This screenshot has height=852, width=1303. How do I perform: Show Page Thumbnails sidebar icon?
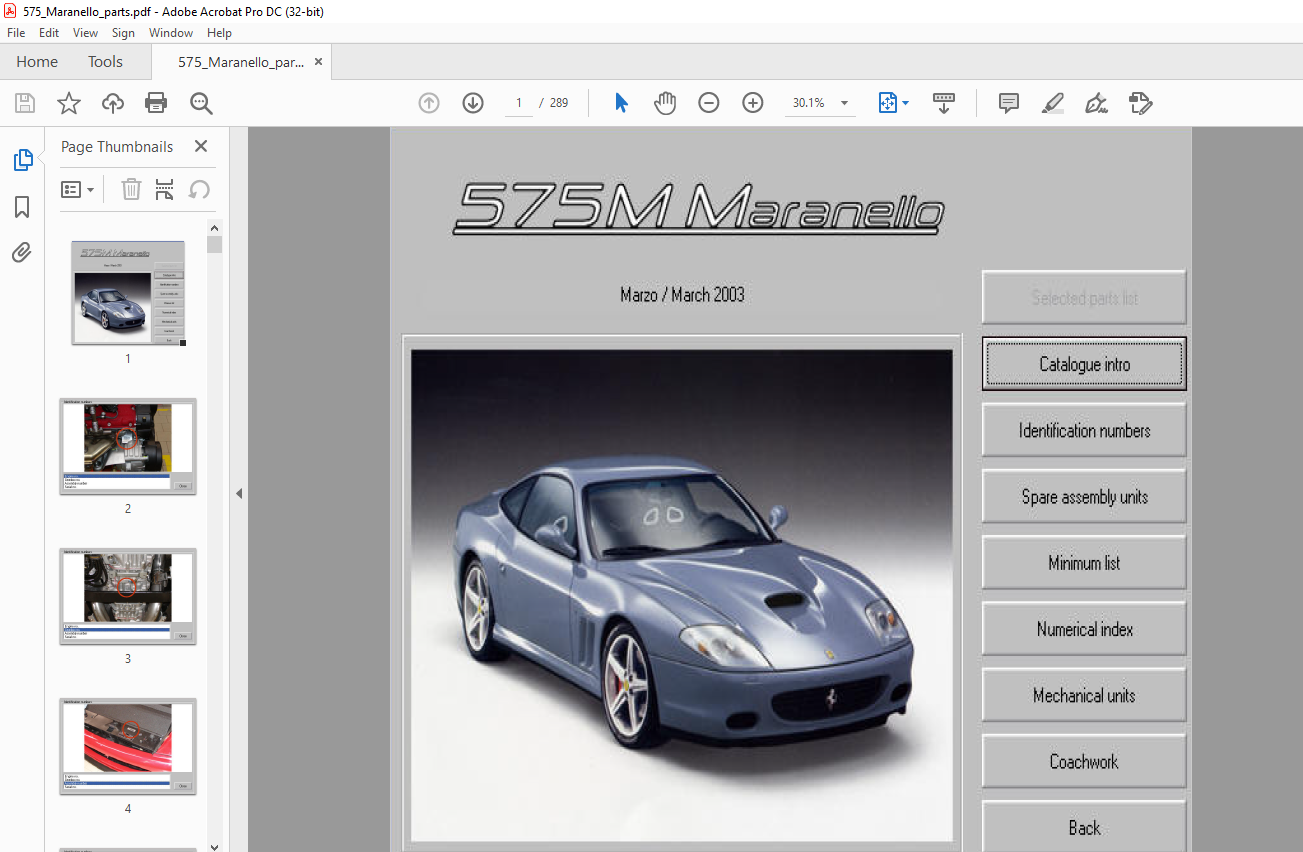(x=22, y=160)
